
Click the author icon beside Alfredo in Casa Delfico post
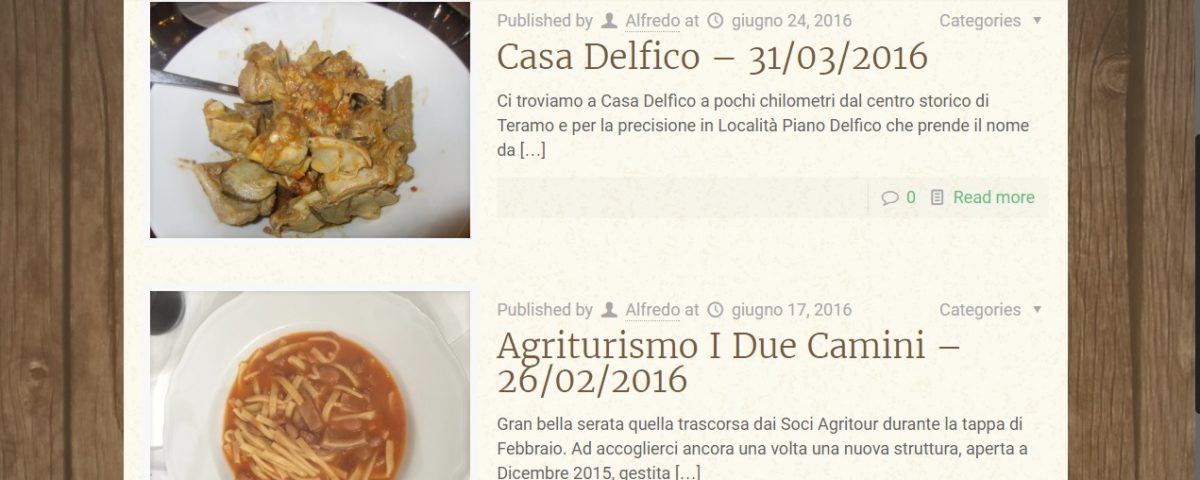tap(610, 20)
